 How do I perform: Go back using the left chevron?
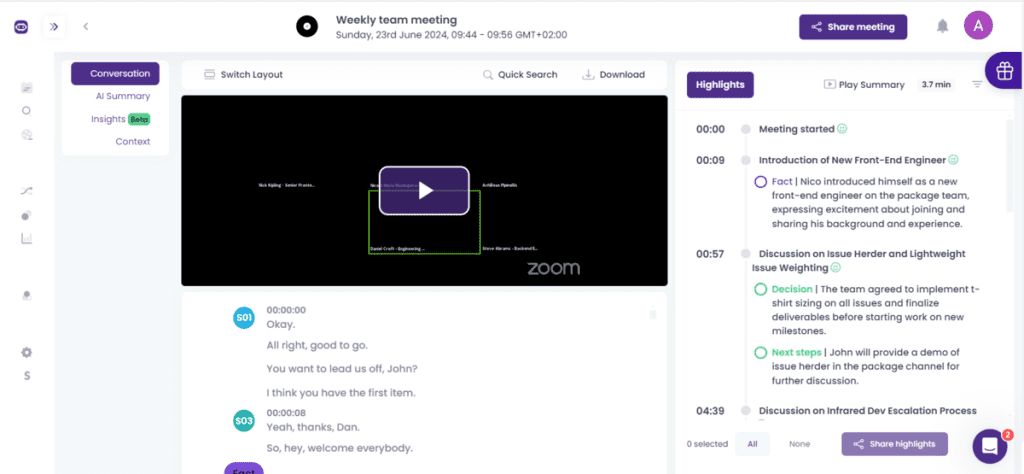point(86,27)
